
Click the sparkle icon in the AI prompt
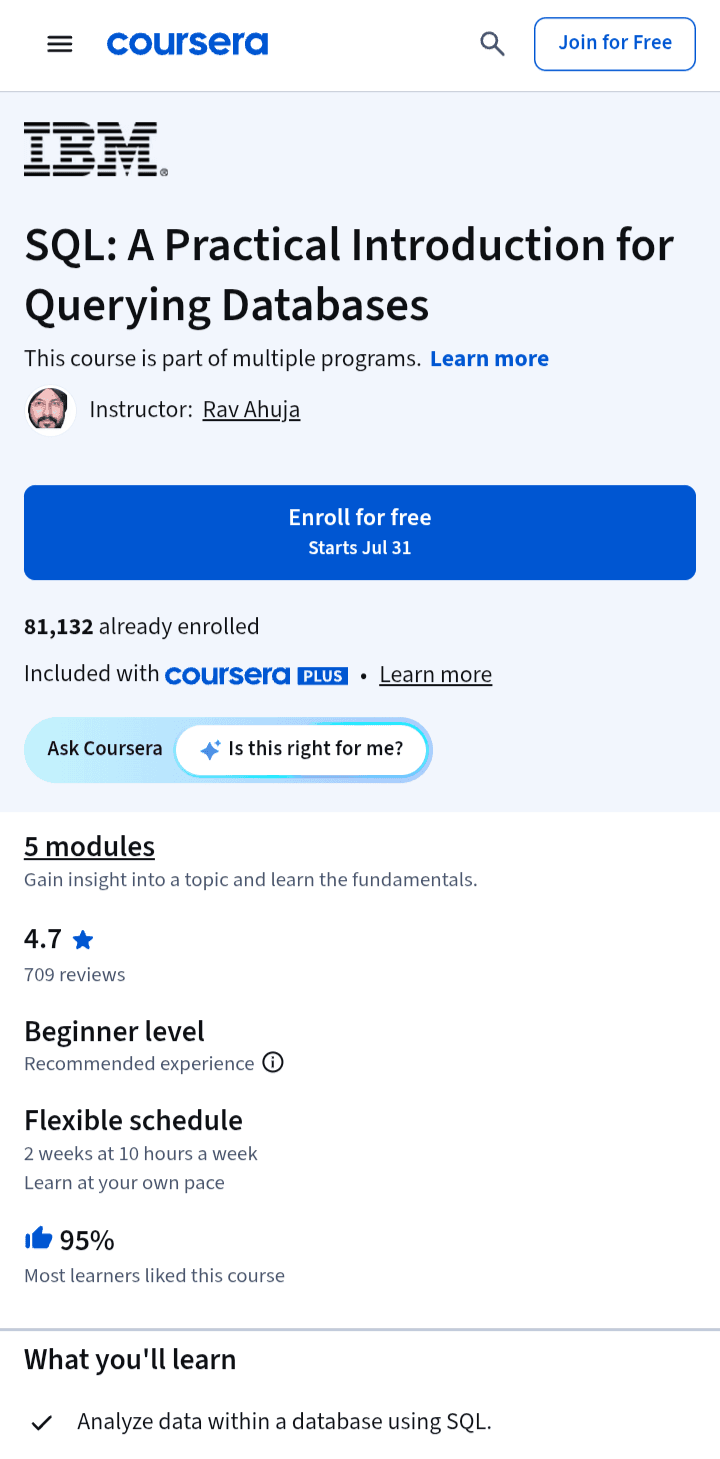(210, 750)
